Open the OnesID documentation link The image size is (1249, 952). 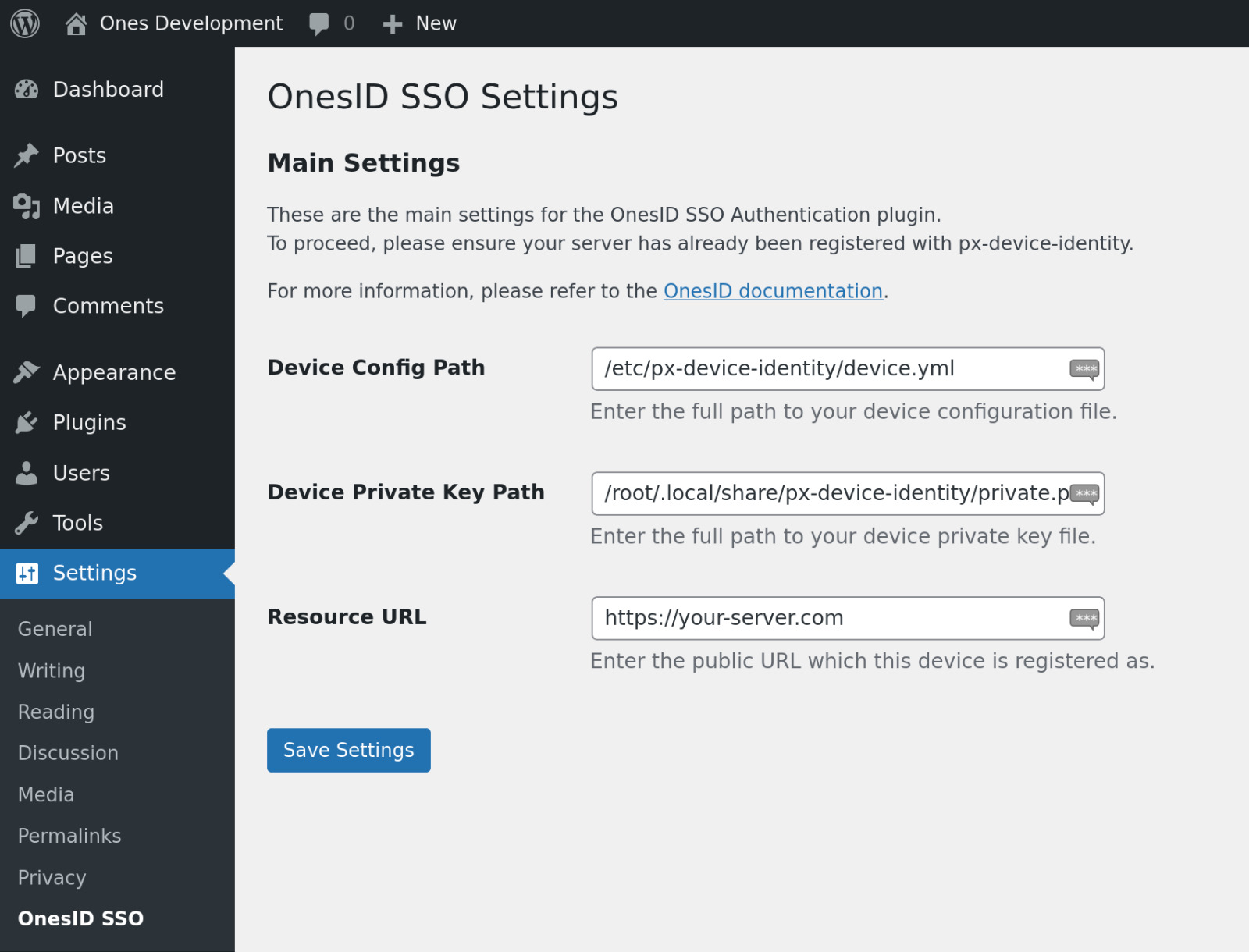pyautogui.click(x=773, y=291)
